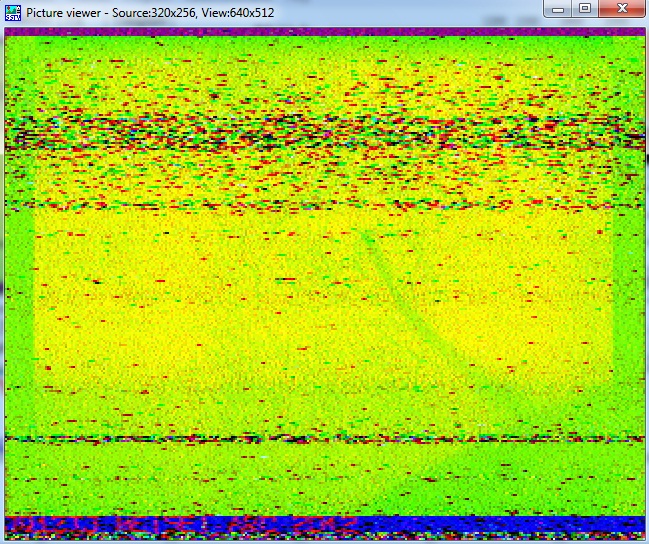Click the thin noise line above yellow rectangle
Image resolution: width=649 pixels, height=544 pixels.
[x=324, y=206]
